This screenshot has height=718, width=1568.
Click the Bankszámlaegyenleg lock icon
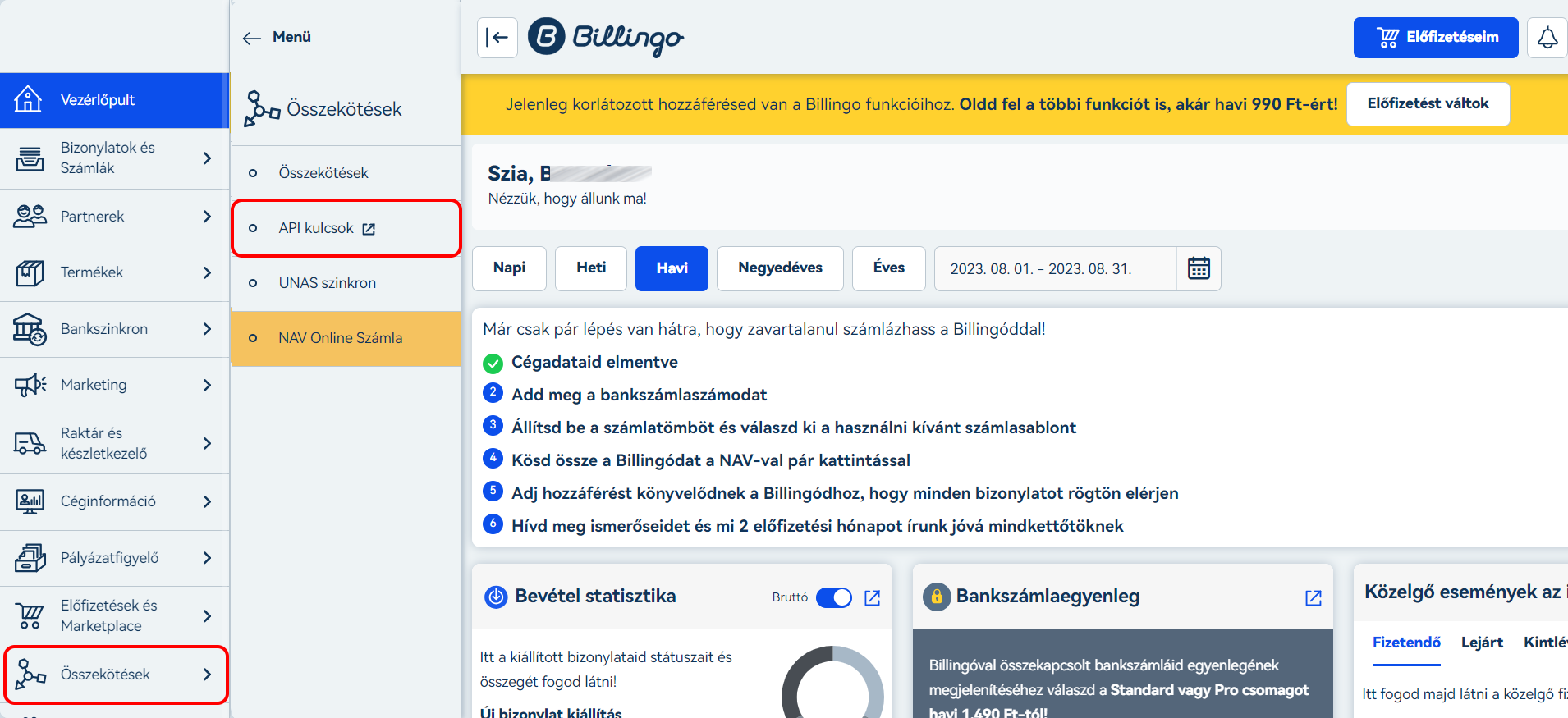point(937,597)
